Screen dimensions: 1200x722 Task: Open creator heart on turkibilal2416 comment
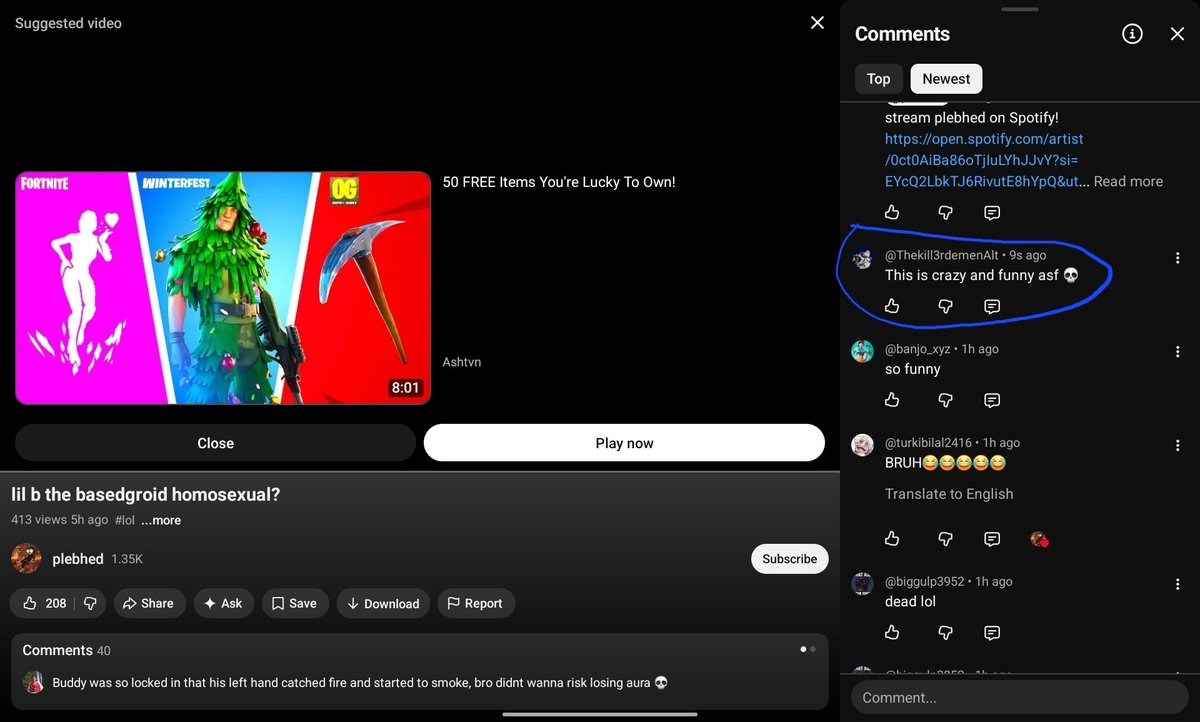point(1039,539)
